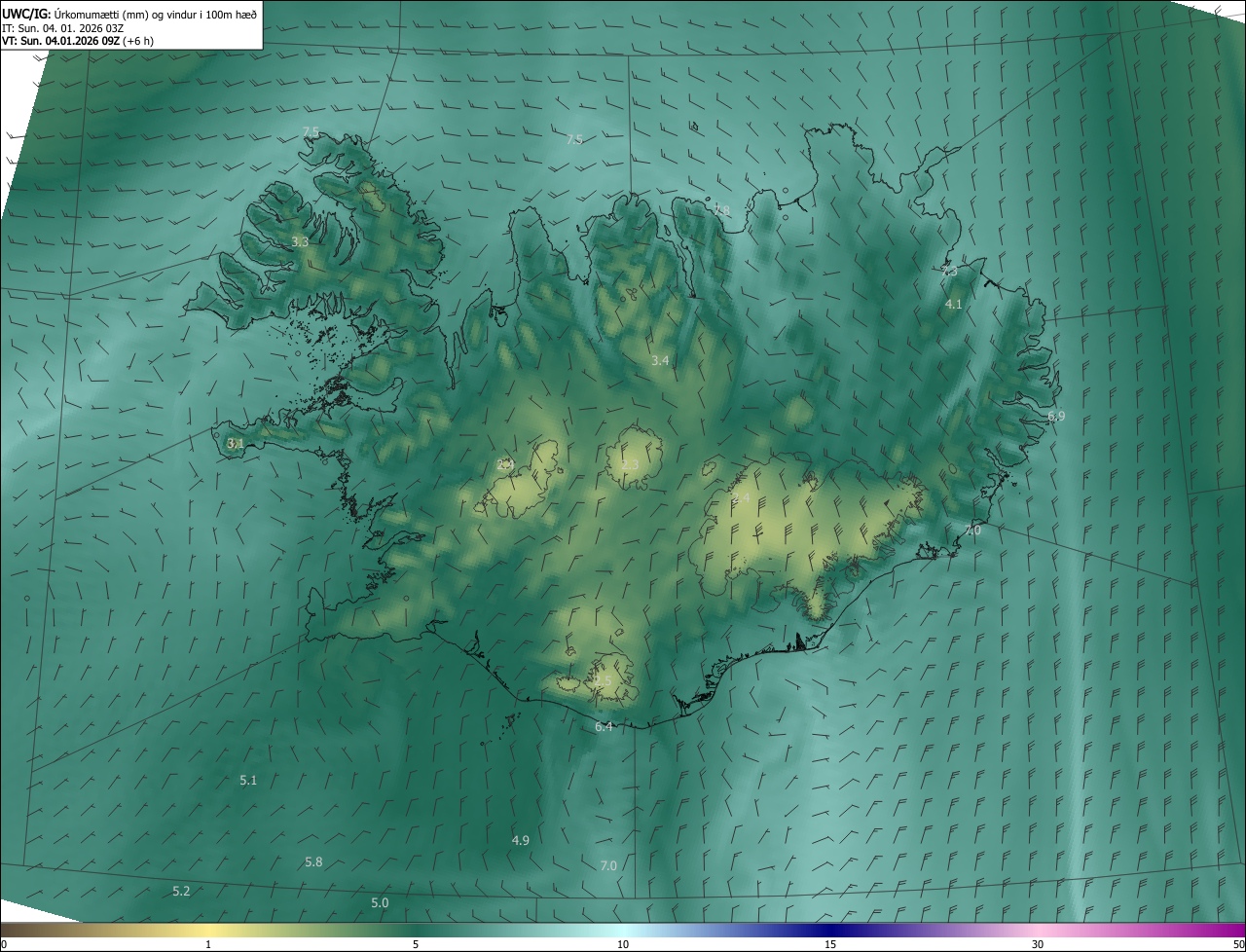This screenshot has height=952, width=1246.
Task: Click the 7.8 value off the north coast
Action: [721, 210]
